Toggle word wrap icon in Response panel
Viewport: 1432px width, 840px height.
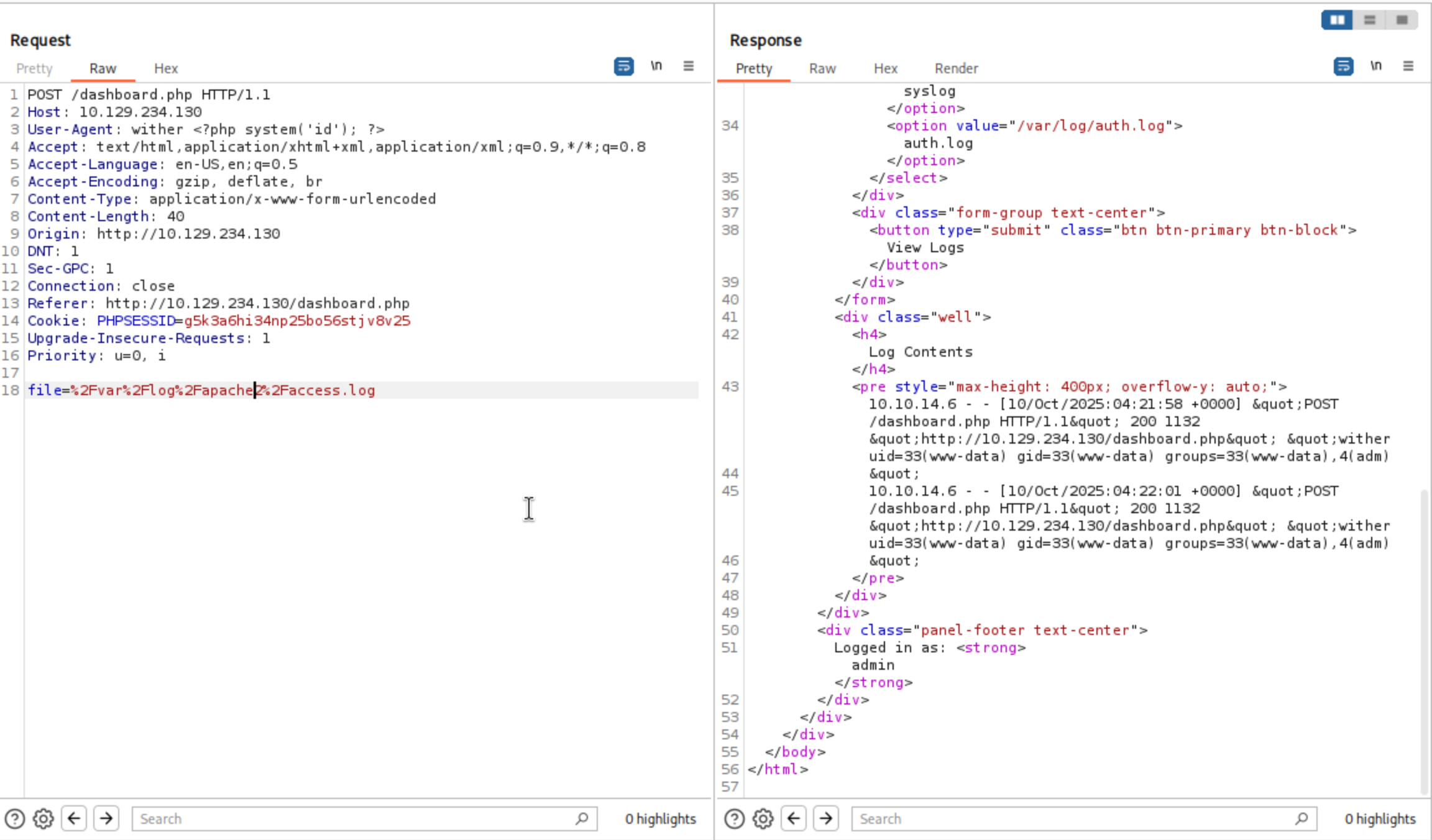[1343, 66]
